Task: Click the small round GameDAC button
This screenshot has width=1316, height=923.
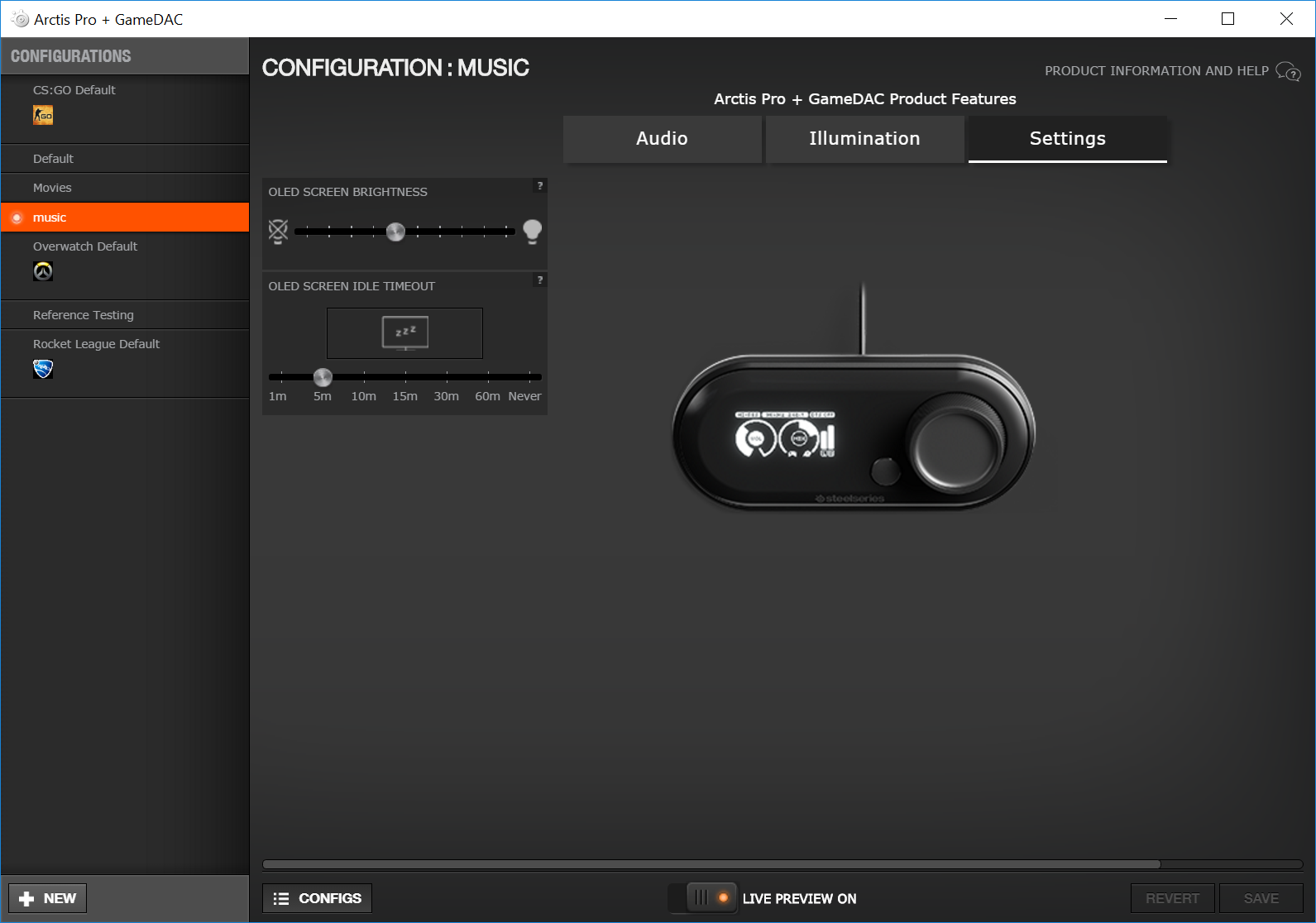Action: point(886,471)
